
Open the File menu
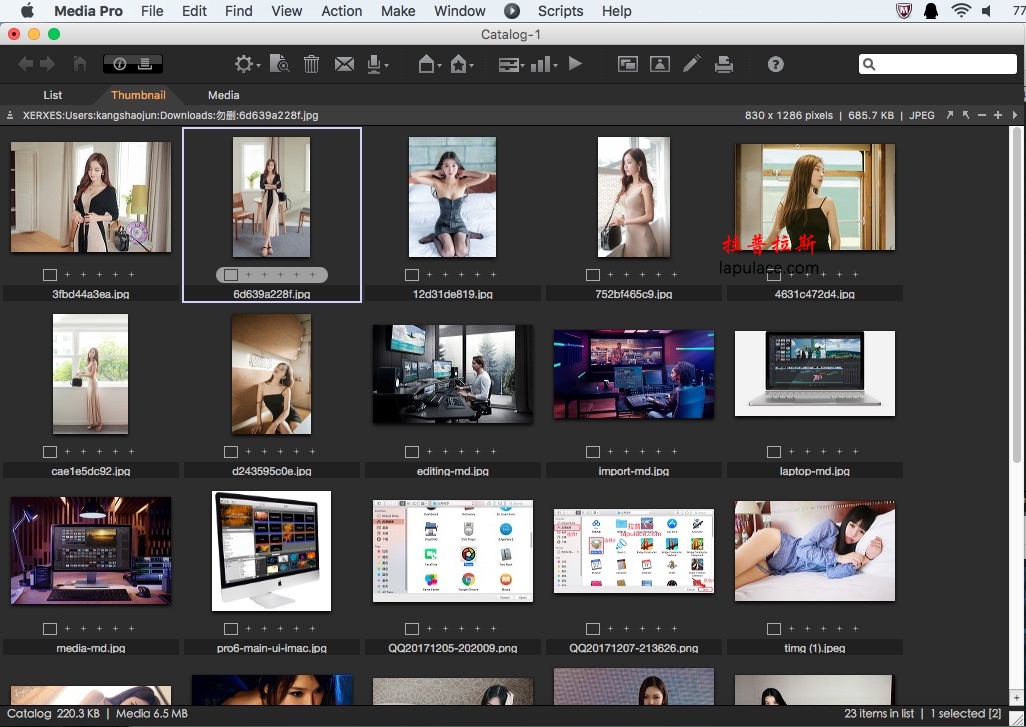pos(152,11)
